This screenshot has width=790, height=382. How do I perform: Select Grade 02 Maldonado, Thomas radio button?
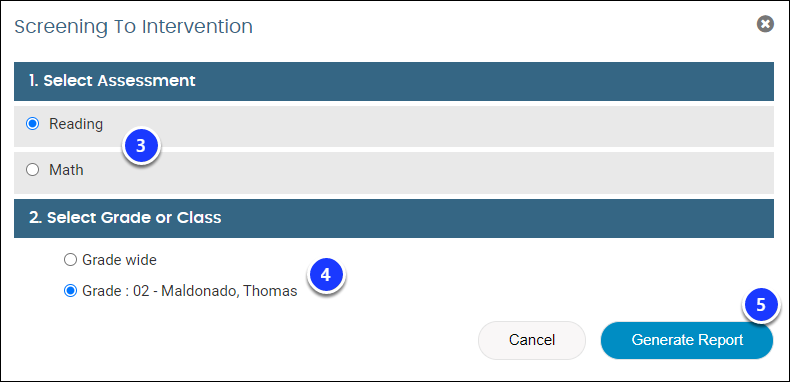pyautogui.click(x=70, y=291)
